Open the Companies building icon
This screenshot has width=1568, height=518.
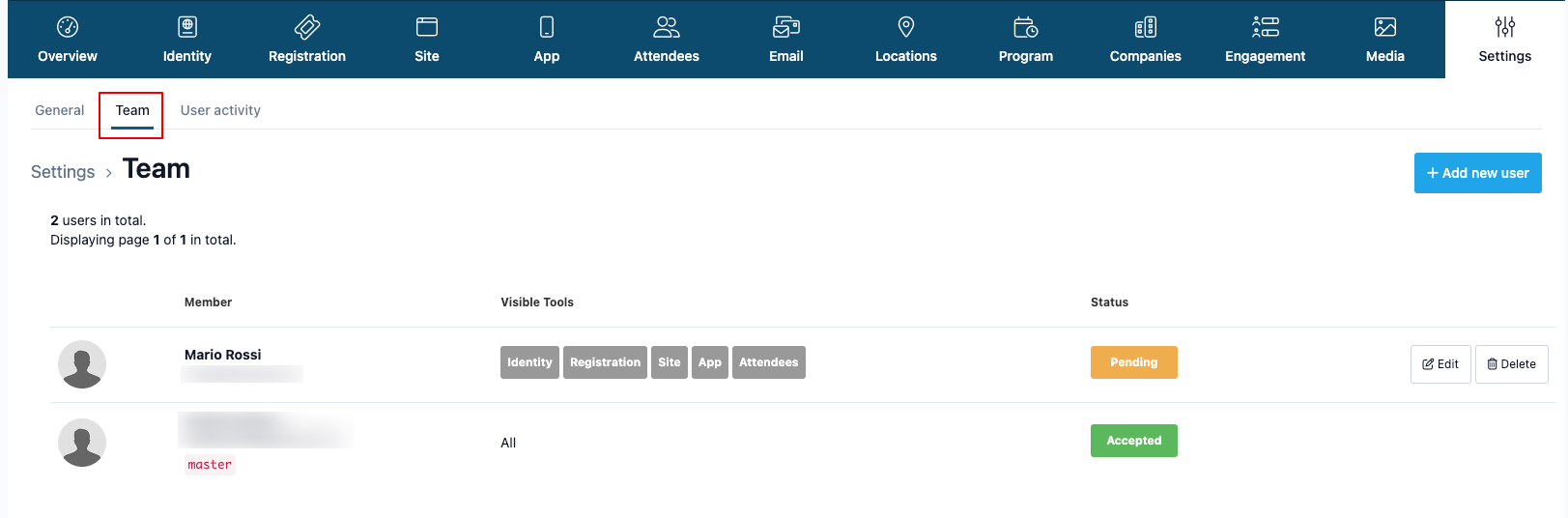coord(1146,27)
